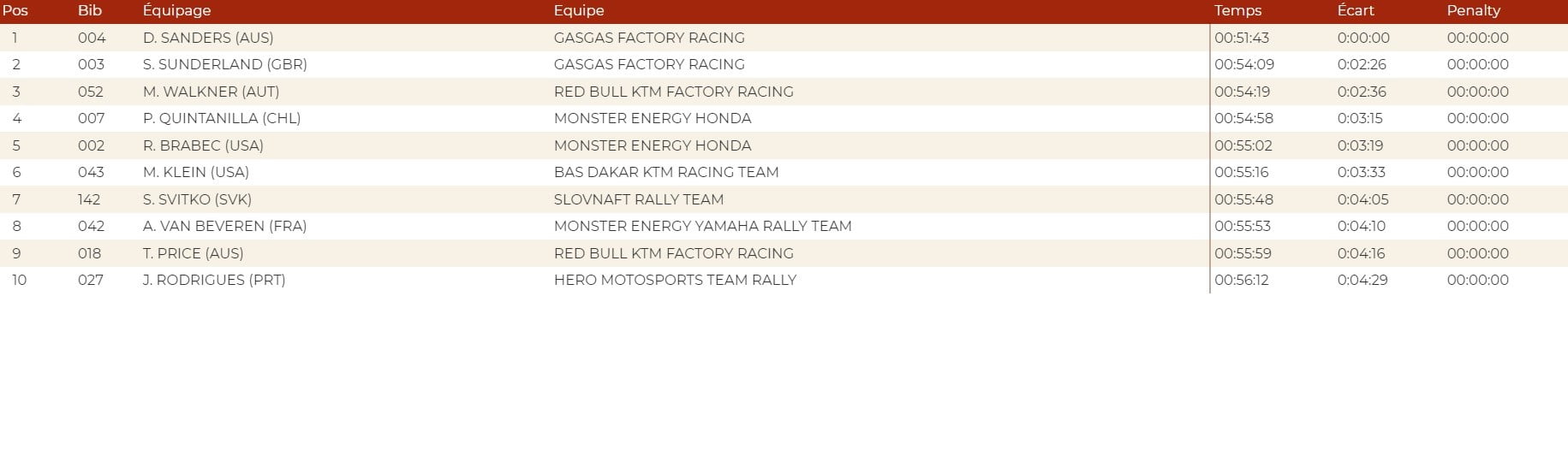Screen dimensions: 1568x456
Task: Select the 0:04:29 gap value
Action: pos(1362,280)
